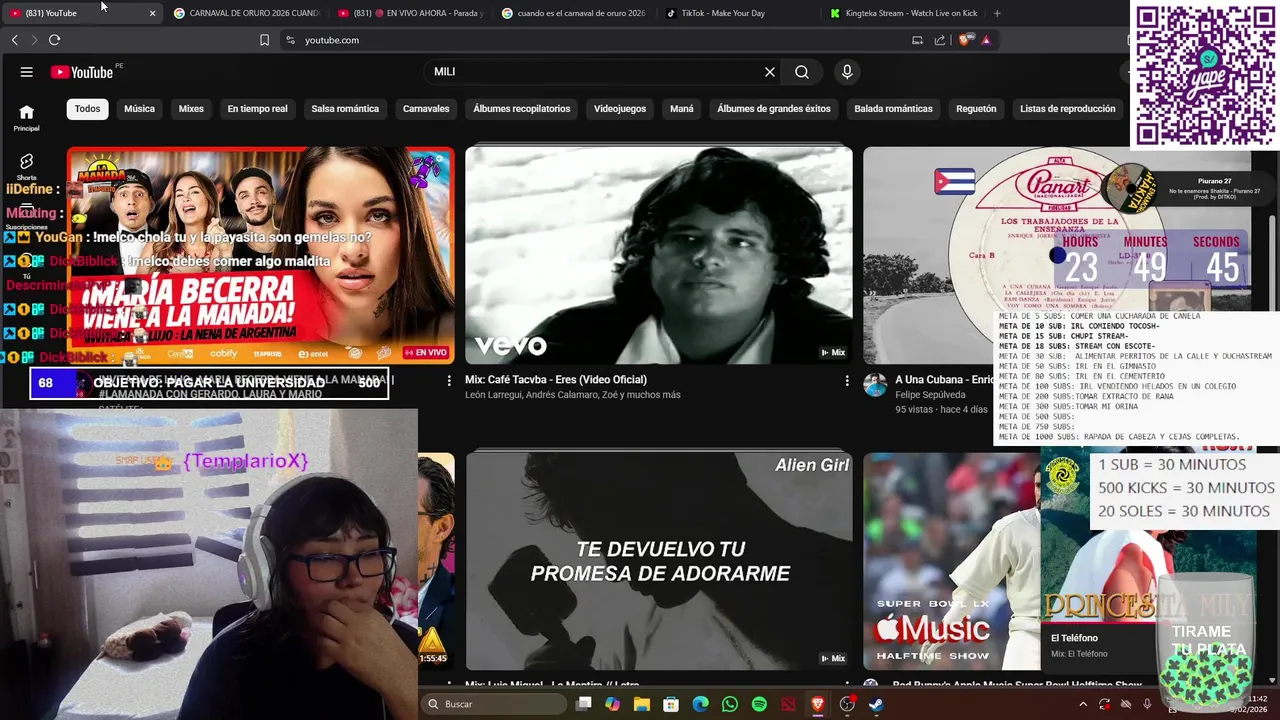Click the Felipe Sepúlveda channel name
Viewport: 1280px width, 720px height.
click(x=930, y=395)
